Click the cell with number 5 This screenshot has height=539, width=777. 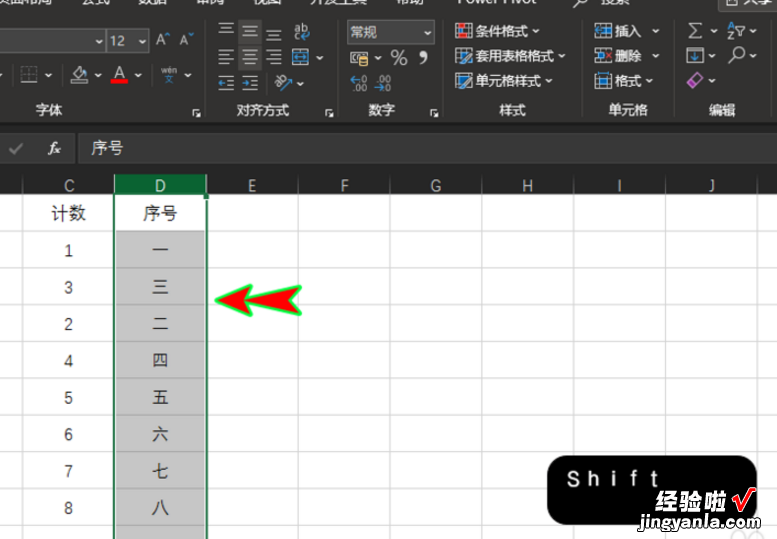point(69,397)
